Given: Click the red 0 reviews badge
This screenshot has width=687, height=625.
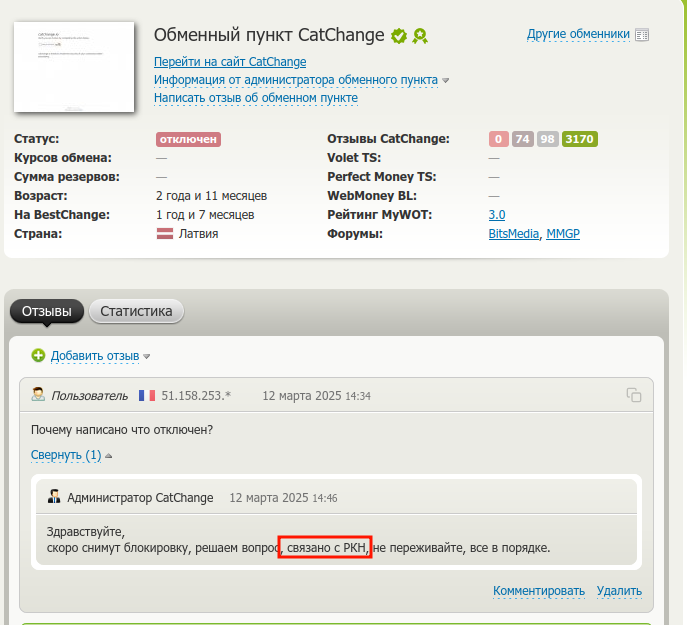Looking at the screenshot, I should pos(499,139).
